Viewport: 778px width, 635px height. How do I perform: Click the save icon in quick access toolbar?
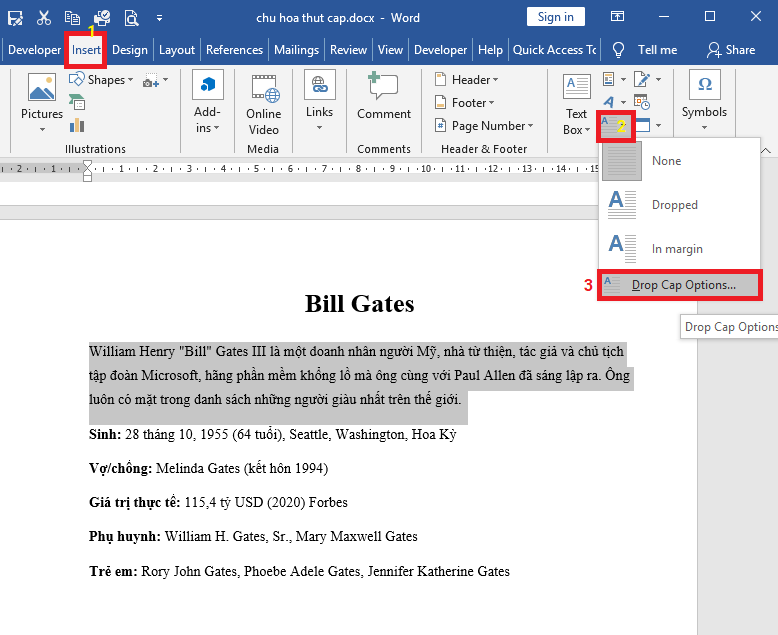point(15,18)
